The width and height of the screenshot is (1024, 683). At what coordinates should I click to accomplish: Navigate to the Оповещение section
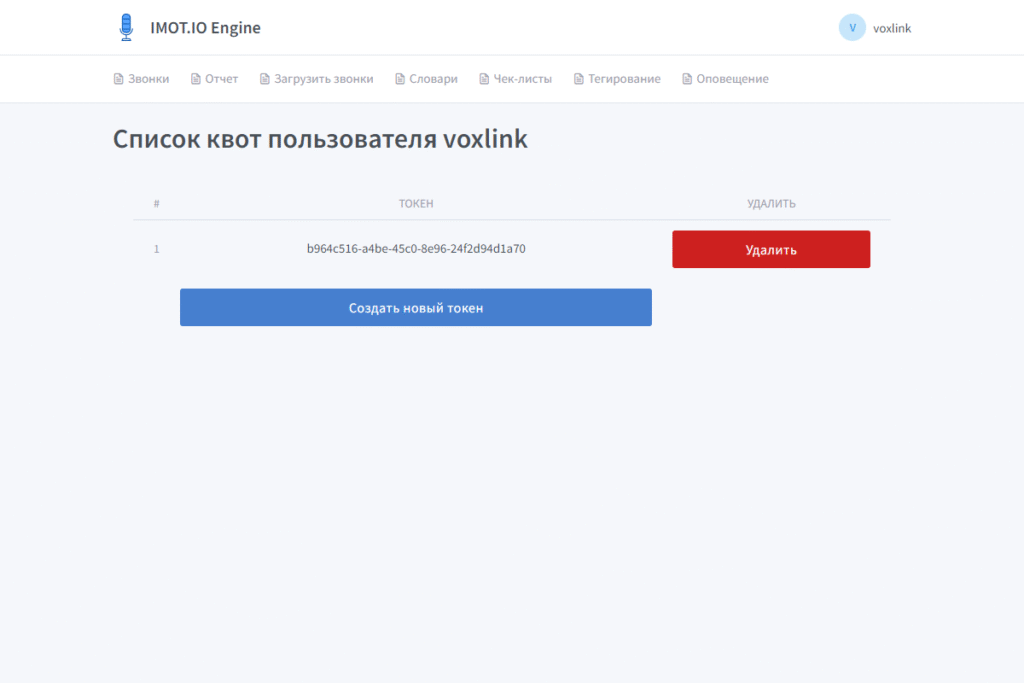coord(733,79)
